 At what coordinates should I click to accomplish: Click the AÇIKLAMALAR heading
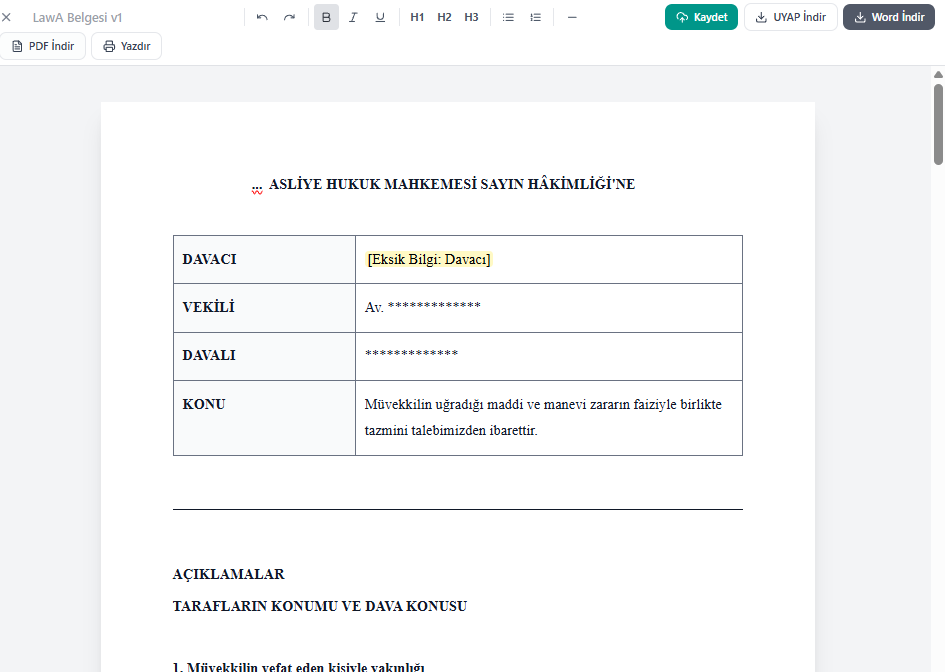[228, 574]
